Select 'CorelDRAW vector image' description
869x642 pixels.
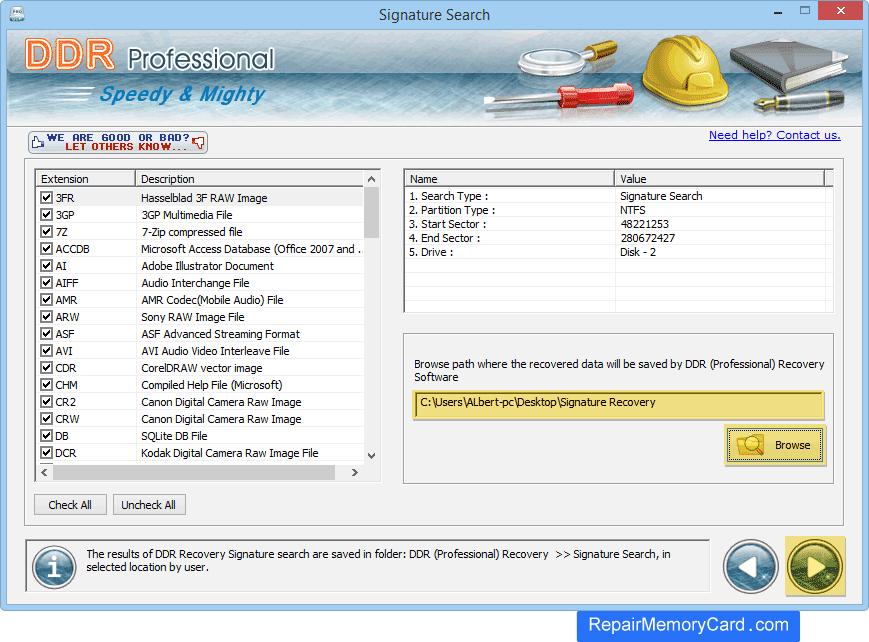tap(202, 368)
